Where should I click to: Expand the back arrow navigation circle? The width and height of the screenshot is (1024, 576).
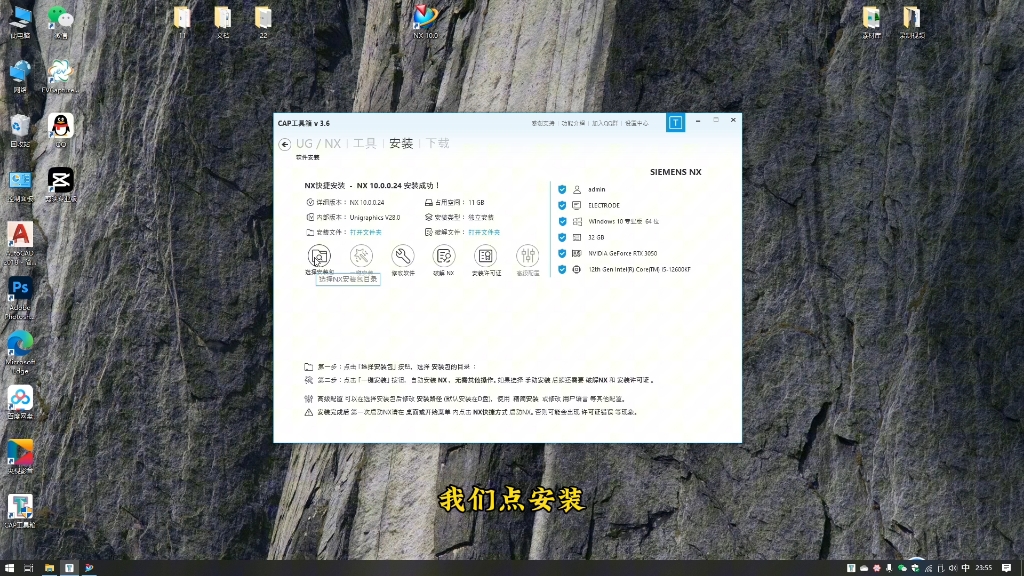(284, 144)
